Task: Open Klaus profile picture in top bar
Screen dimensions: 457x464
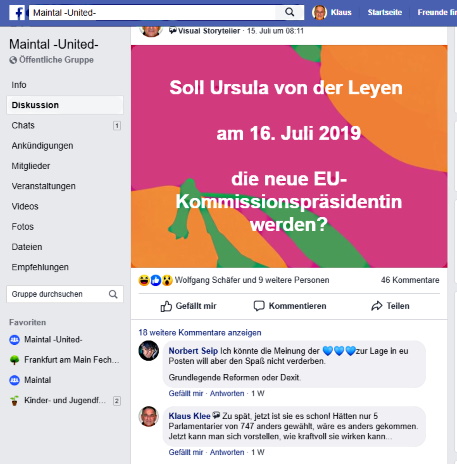Action: (319, 13)
